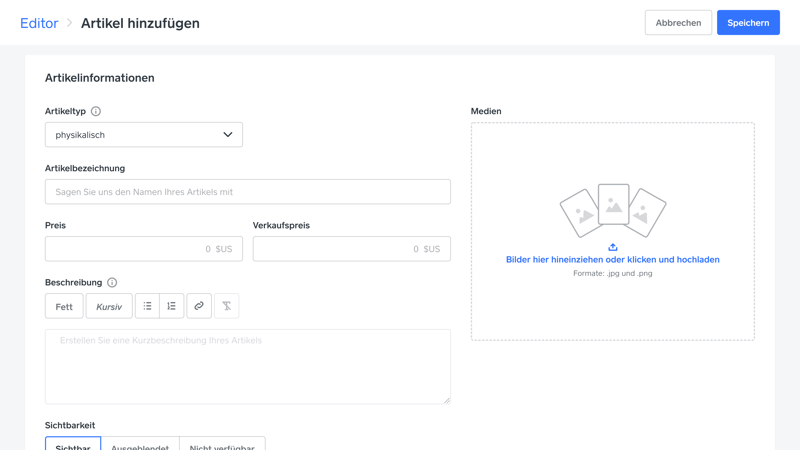The height and width of the screenshot is (450, 800).
Task: Click the image placeholder cards illustration
Action: 613,210
